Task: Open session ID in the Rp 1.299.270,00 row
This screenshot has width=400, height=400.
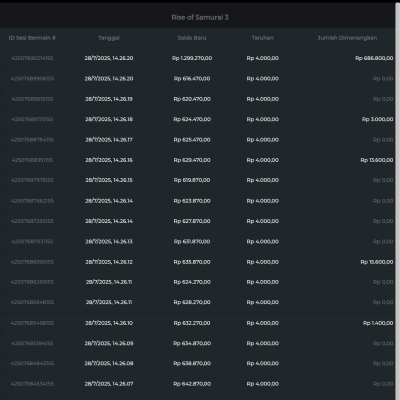Action: (32, 58)
